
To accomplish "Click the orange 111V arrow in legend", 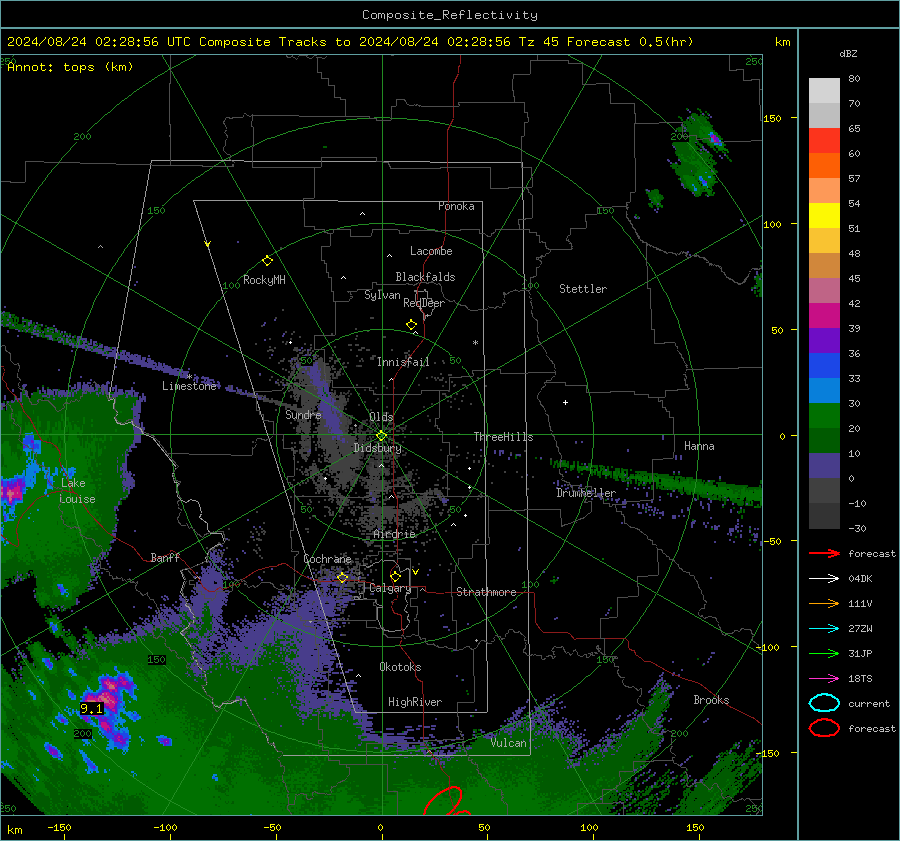I will (x=824, y=603).
